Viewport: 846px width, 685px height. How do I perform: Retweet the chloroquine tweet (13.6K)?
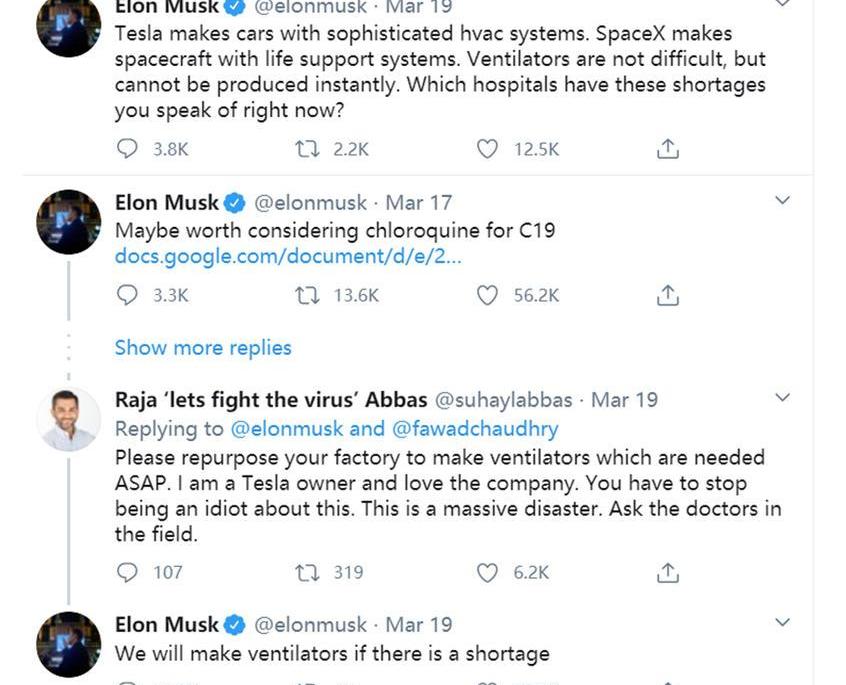coord(306,295)
